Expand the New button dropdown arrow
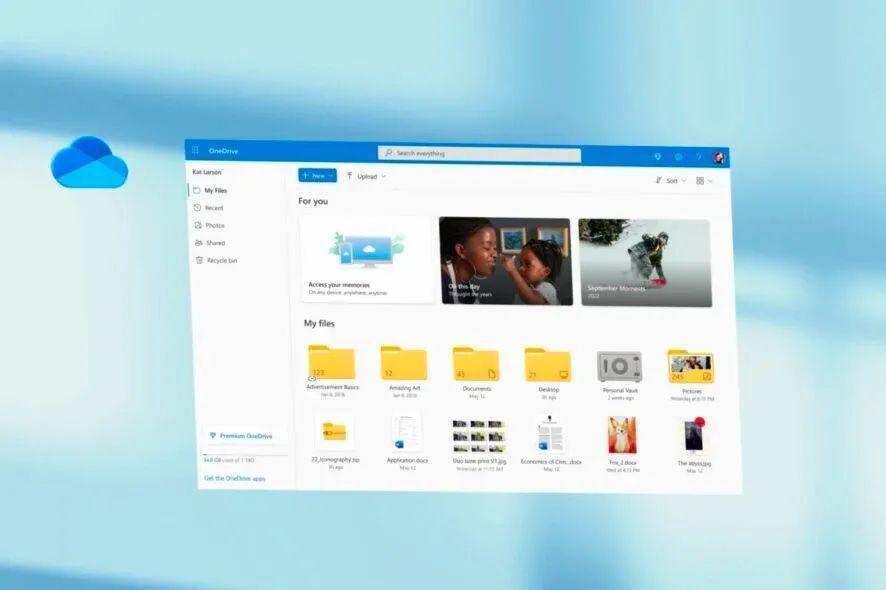This screenshot has width=886, height=590. [331, 176]
